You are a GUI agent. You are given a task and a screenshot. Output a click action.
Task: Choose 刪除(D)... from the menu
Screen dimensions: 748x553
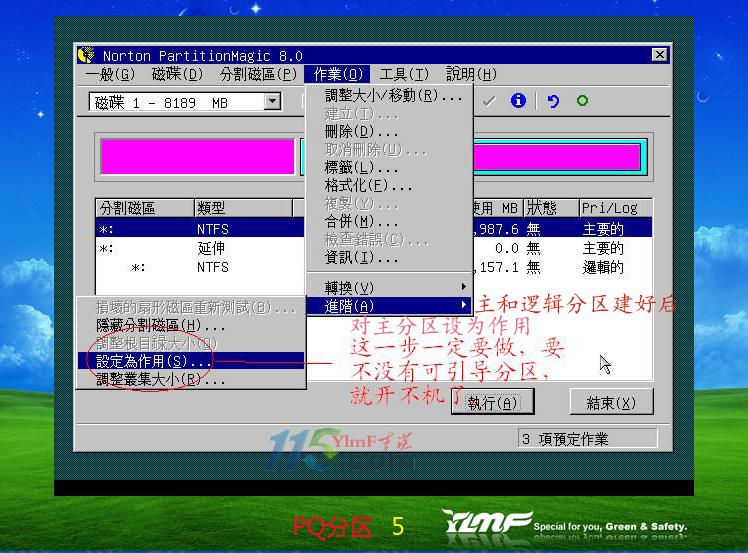click(x=389, y=131)
